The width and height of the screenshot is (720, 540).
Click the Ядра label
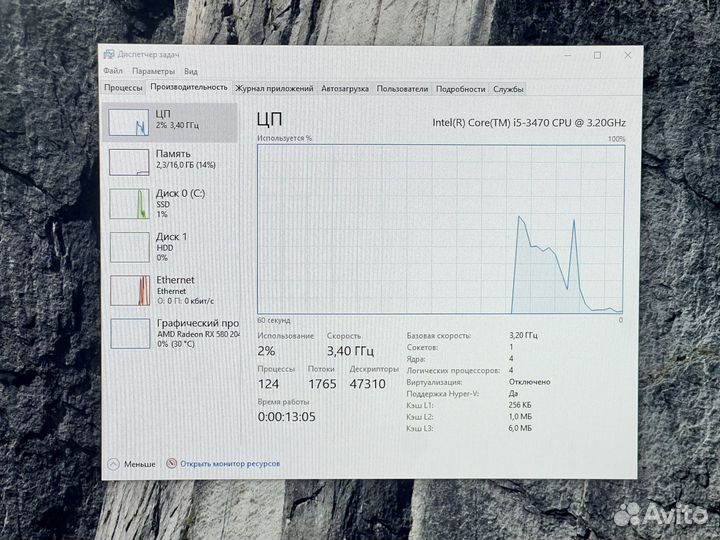(416, 359)
